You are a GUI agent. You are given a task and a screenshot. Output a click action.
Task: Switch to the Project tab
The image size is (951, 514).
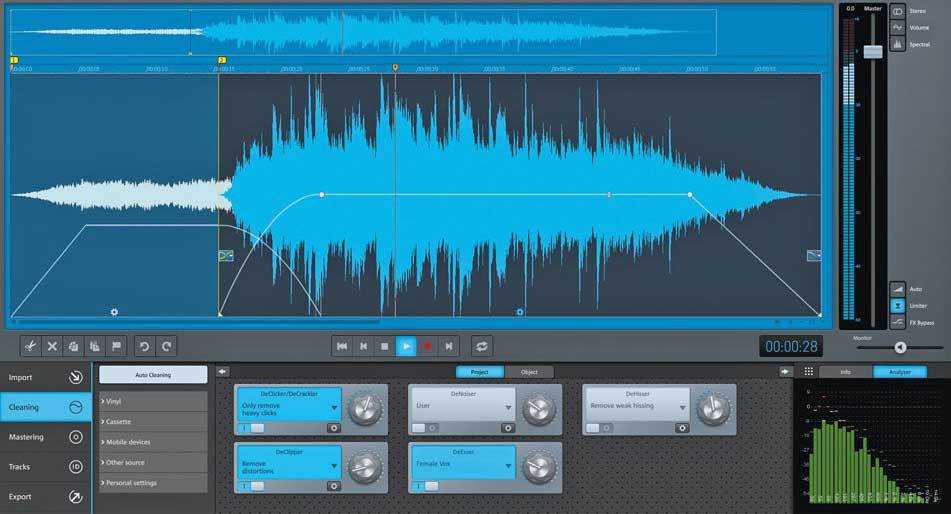(x=480, y=372)
